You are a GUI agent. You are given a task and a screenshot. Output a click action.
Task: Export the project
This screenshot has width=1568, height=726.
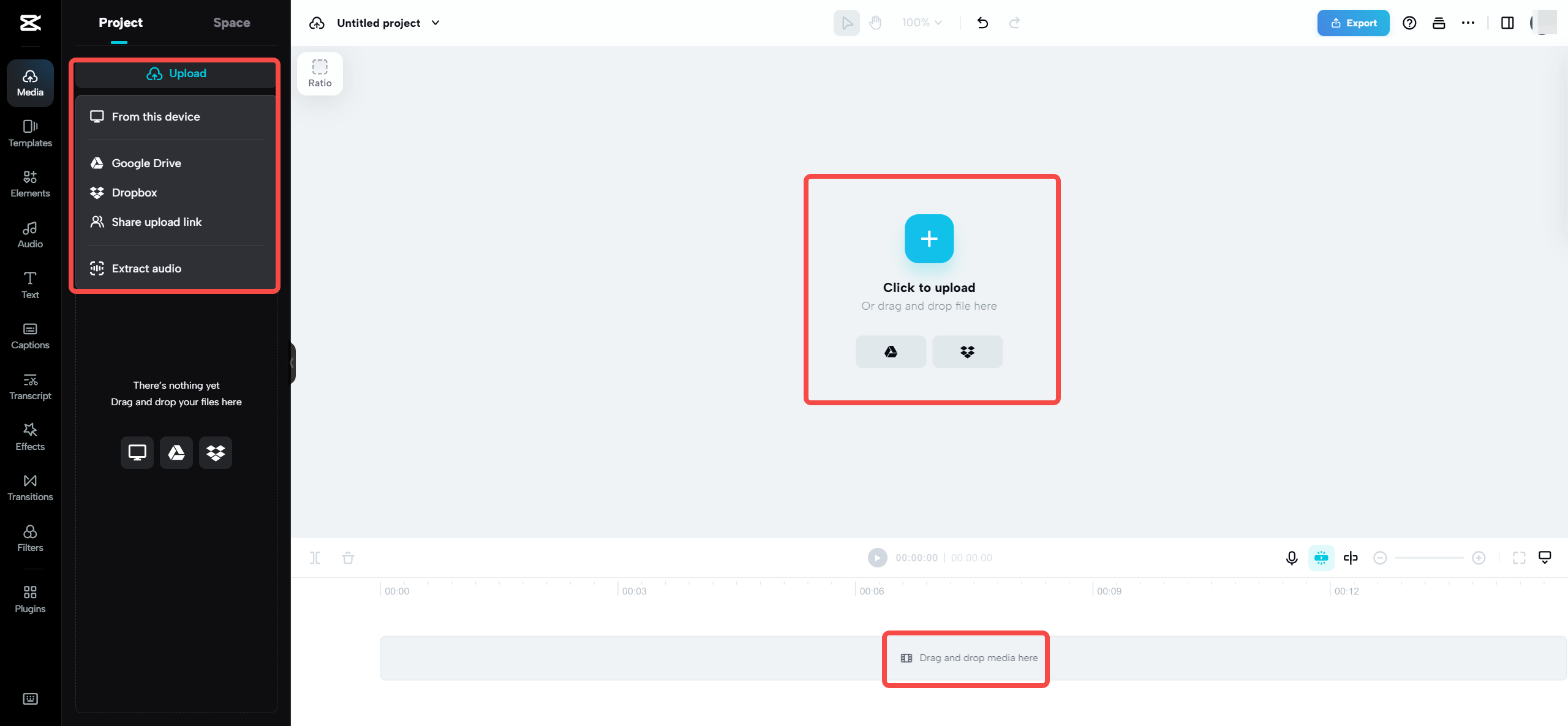(x=1353, y=23)
